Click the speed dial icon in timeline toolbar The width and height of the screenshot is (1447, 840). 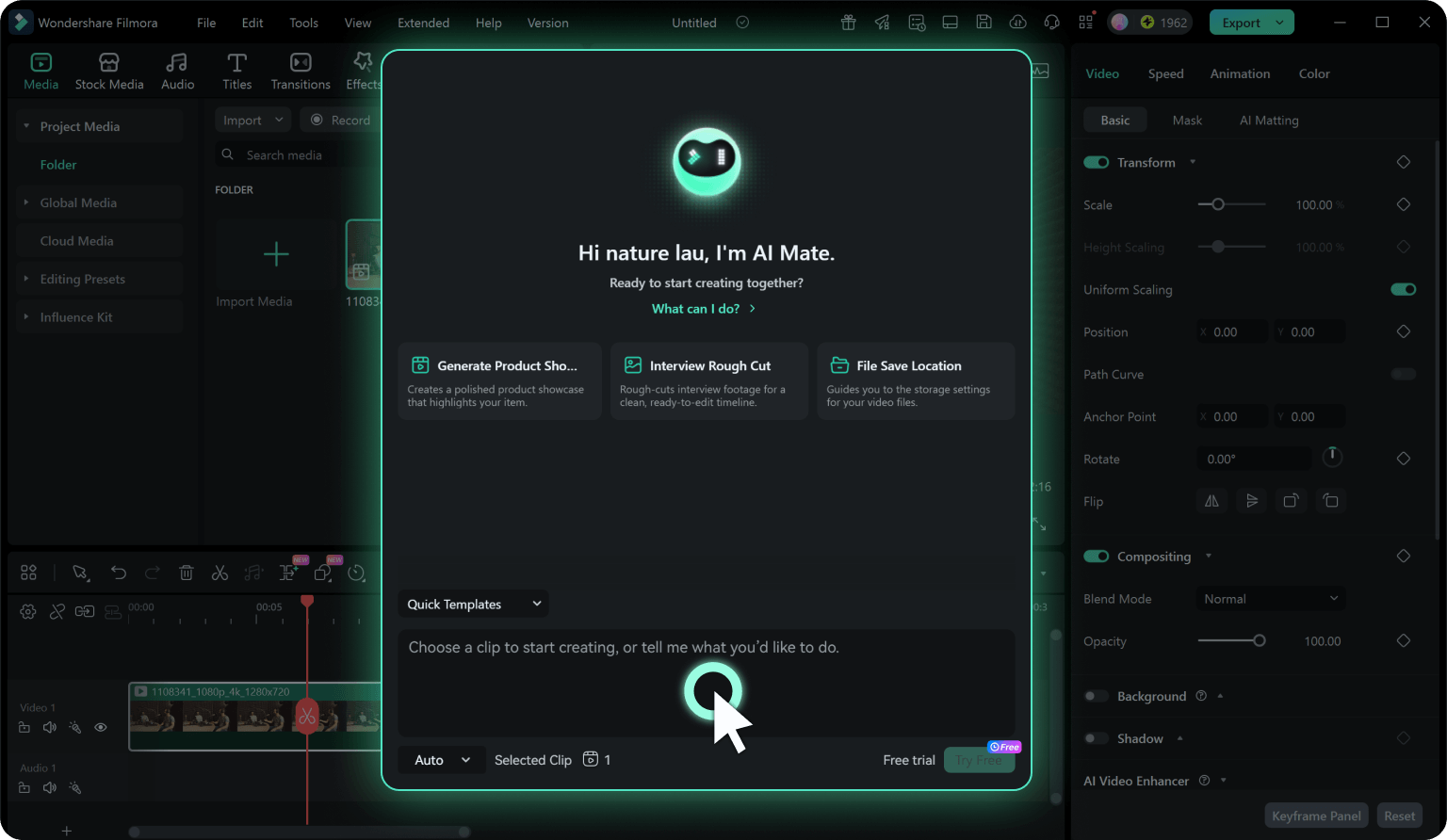356,573
